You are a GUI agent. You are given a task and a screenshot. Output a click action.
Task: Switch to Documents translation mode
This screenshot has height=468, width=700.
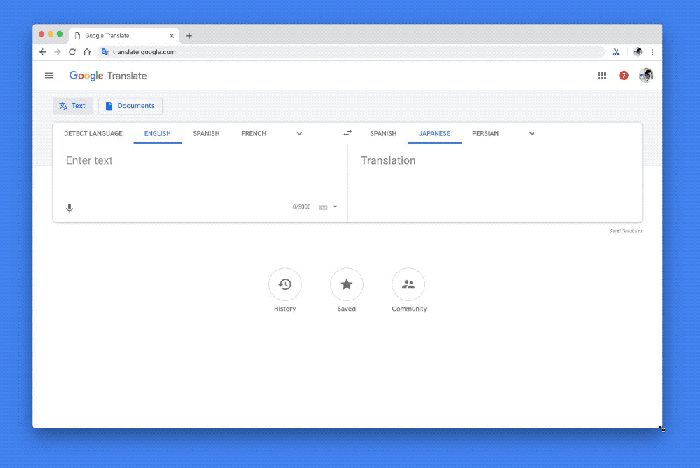pyautogui.click(x=130, y=105)
